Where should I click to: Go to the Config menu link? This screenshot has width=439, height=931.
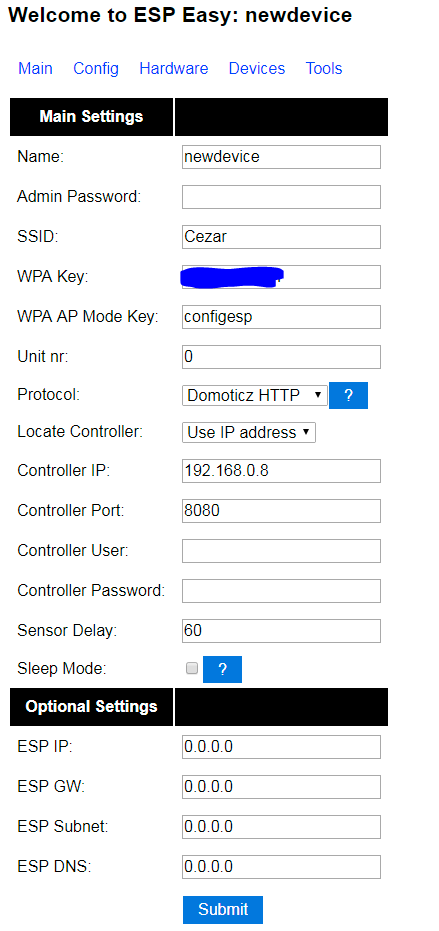click(96, 68)
